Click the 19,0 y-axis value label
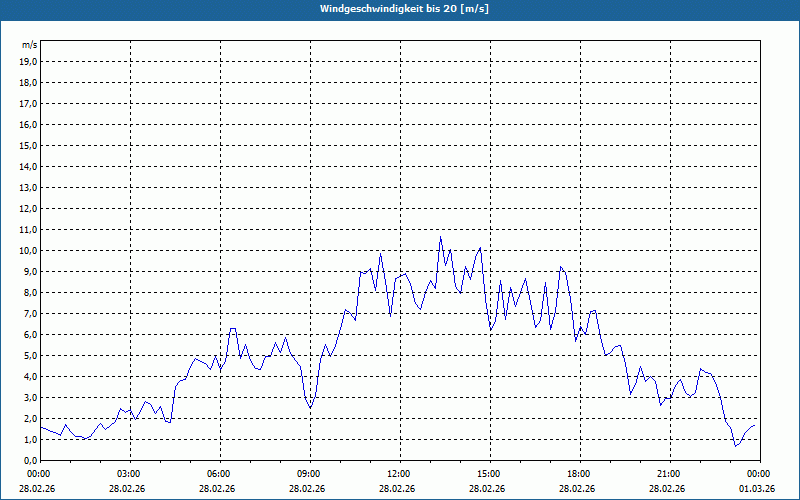Viewport: 800px width, 500px height. [x=28, y=62]
